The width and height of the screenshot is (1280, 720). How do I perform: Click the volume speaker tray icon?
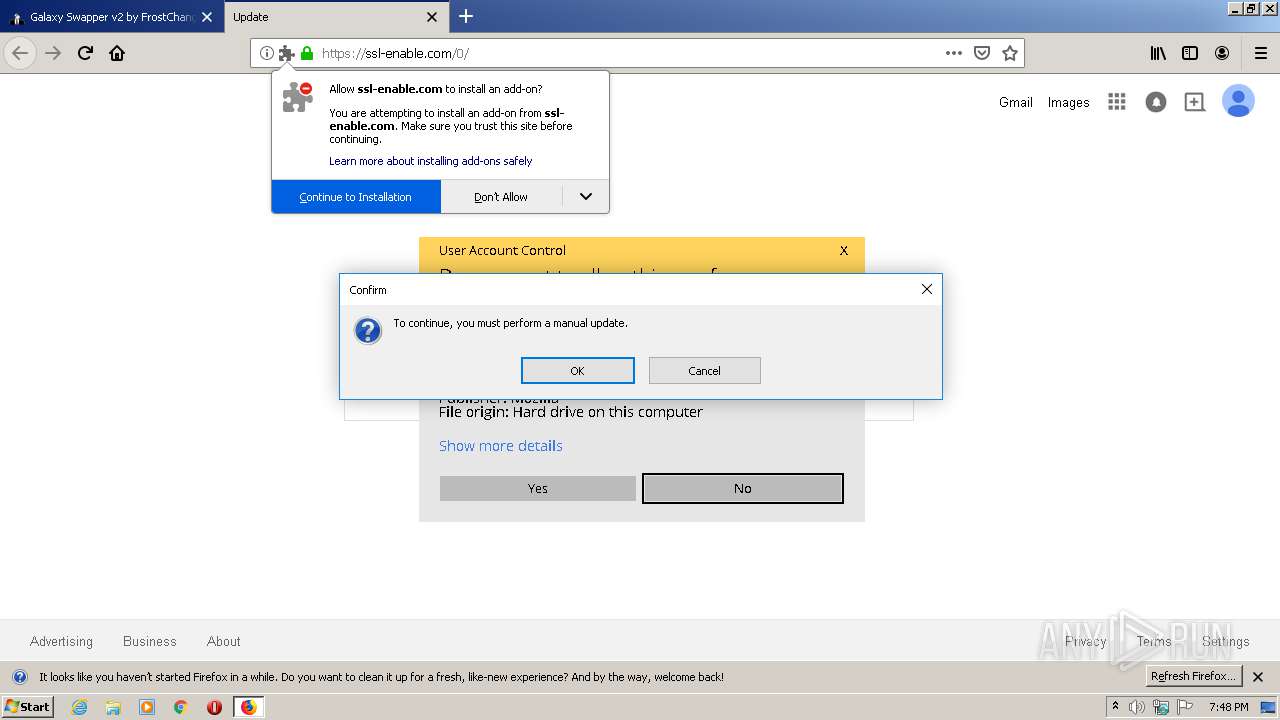click(x=1137, y=707)
